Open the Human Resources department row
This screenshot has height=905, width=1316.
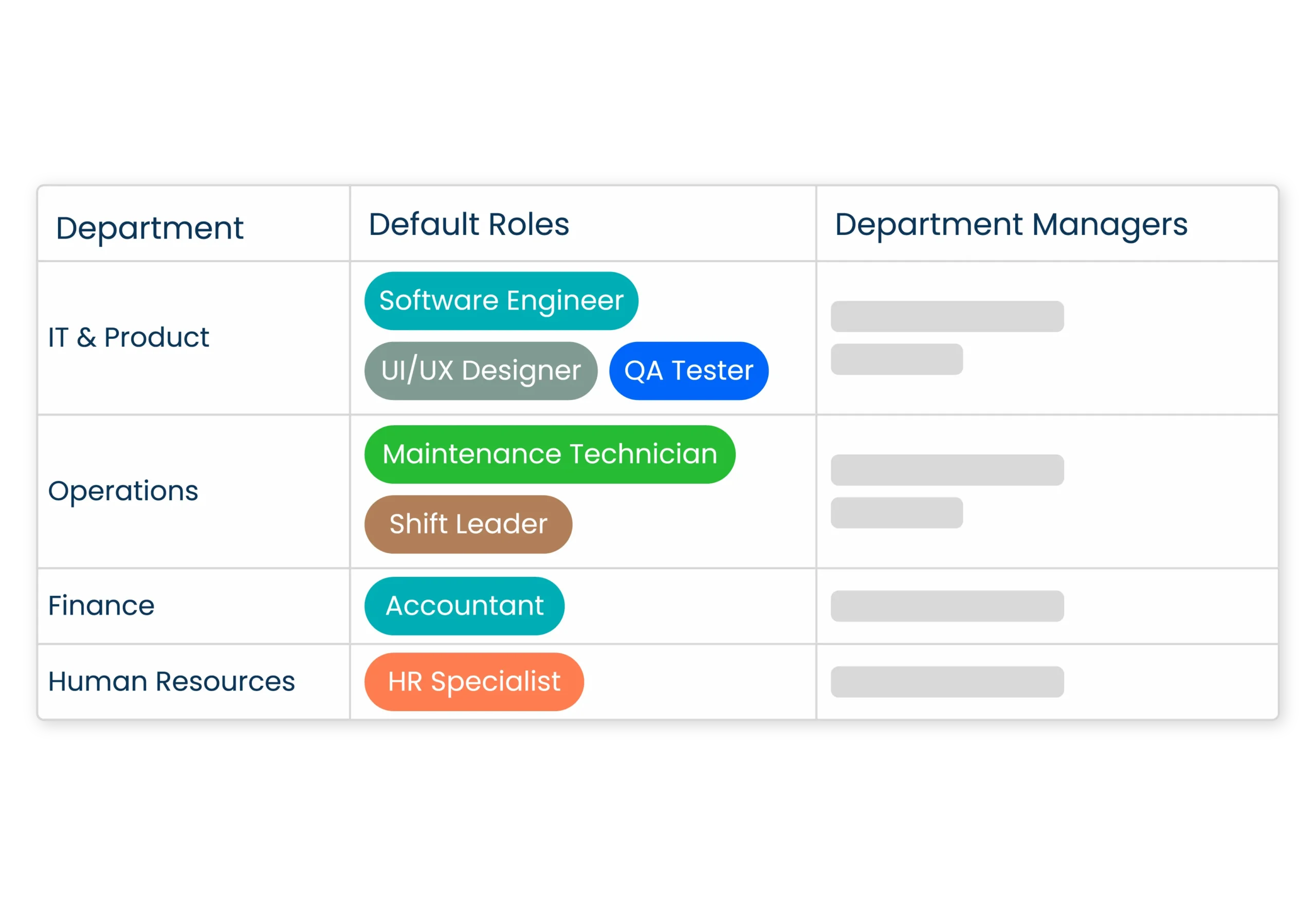pos(171,682)
